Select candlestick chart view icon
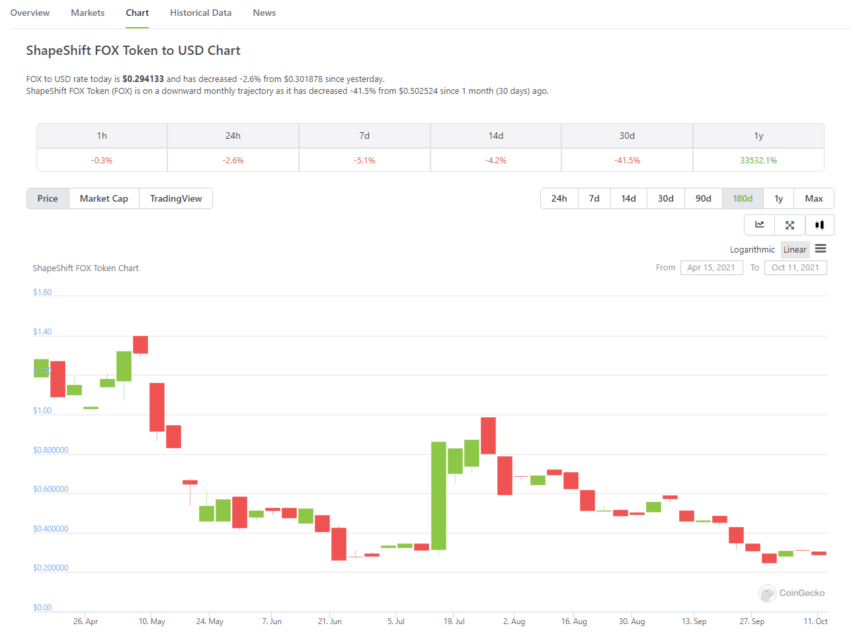Viewport: 853px width, 640px height. coord(819,225)
